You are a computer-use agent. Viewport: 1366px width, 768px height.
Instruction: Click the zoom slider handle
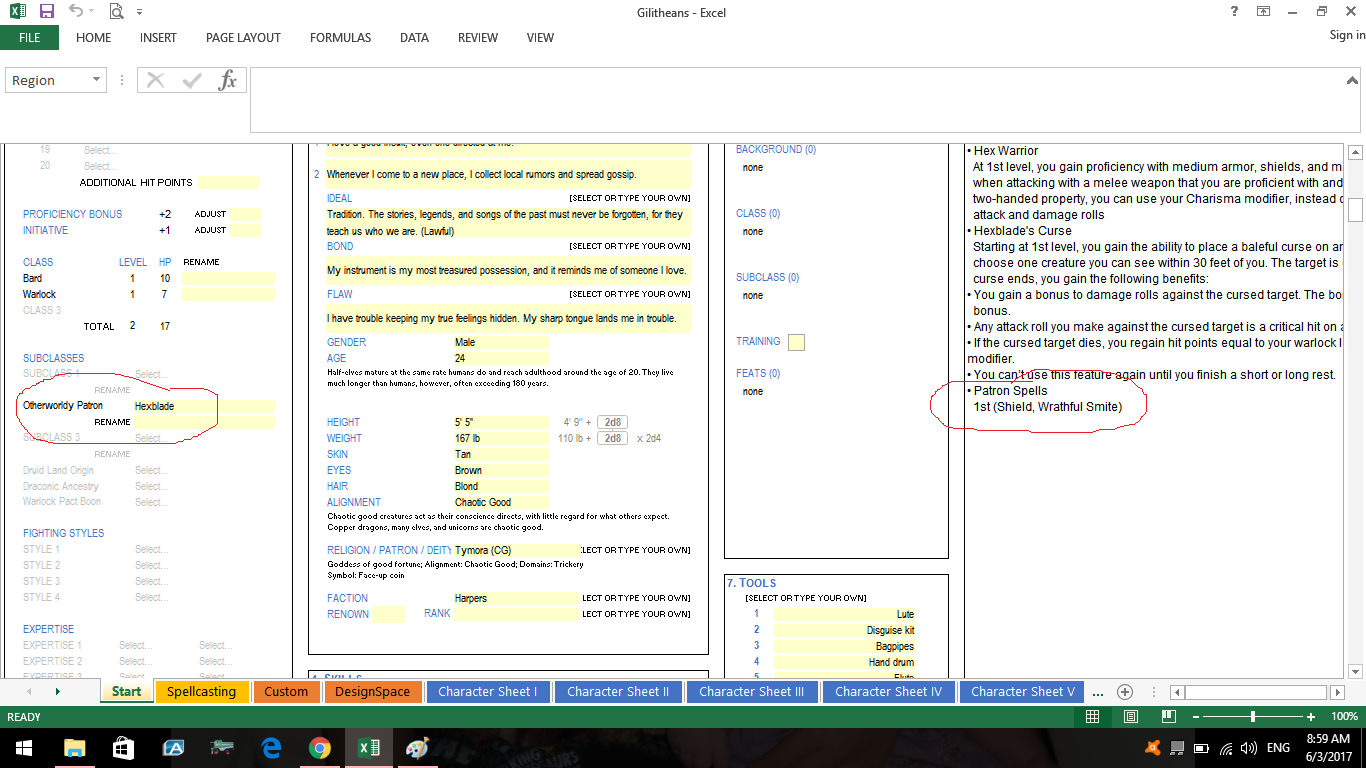click(x=1253, y=717)
